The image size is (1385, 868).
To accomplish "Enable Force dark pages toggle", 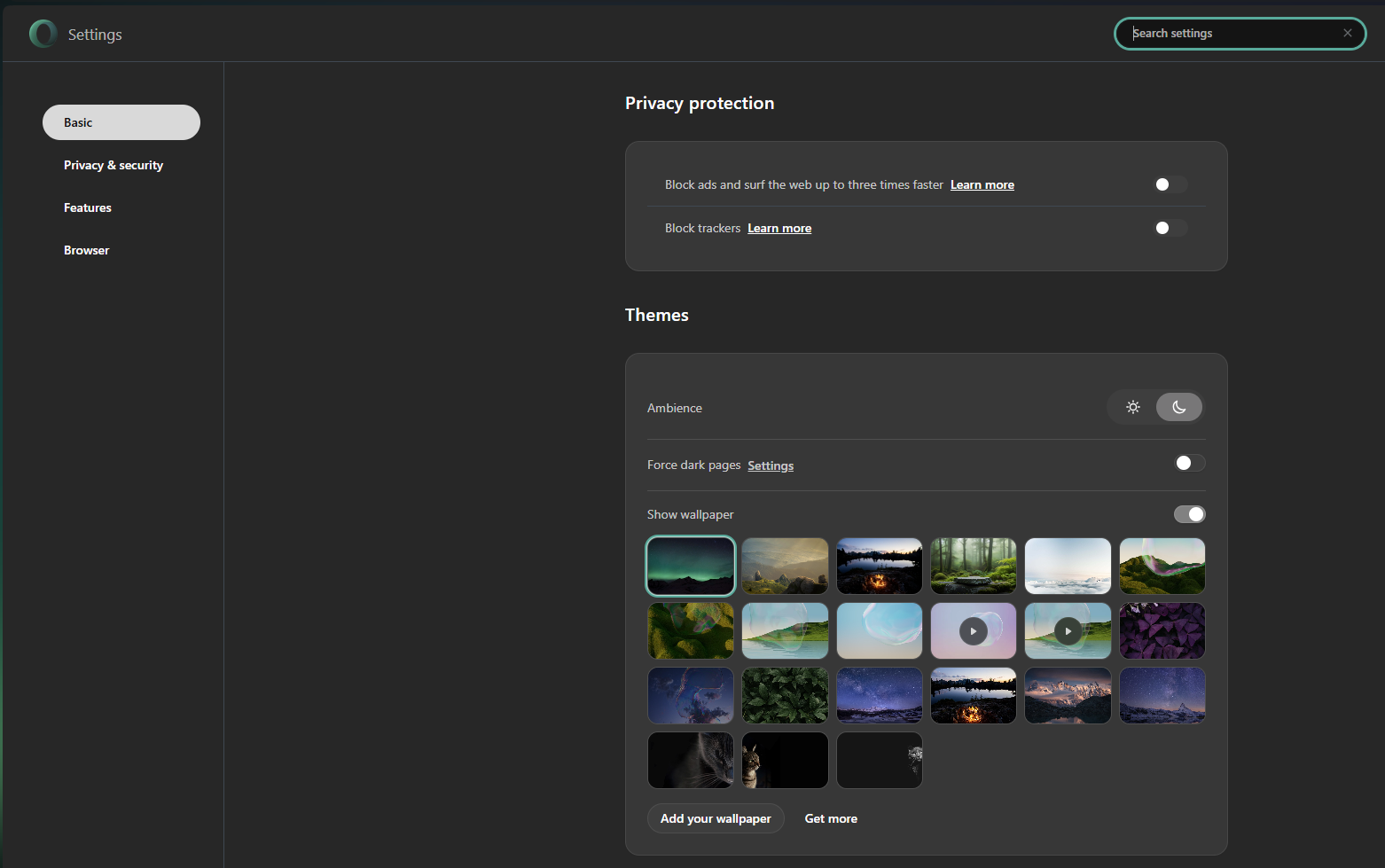I will (1189, 463).
